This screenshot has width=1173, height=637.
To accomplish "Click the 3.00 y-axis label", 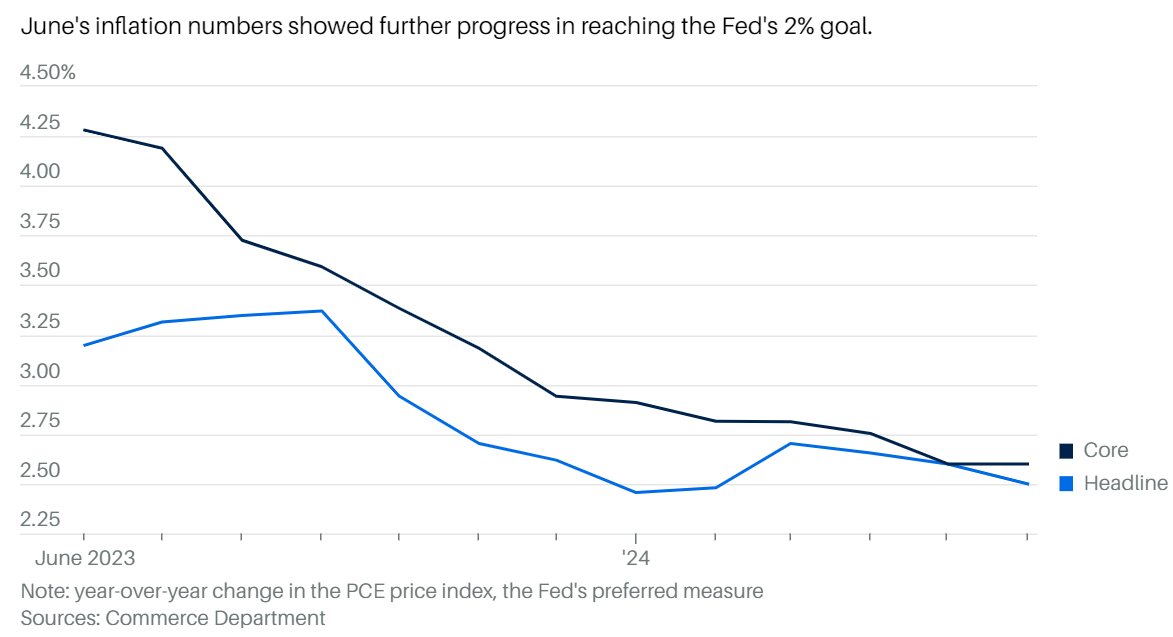I will click(x=40, y=371).
